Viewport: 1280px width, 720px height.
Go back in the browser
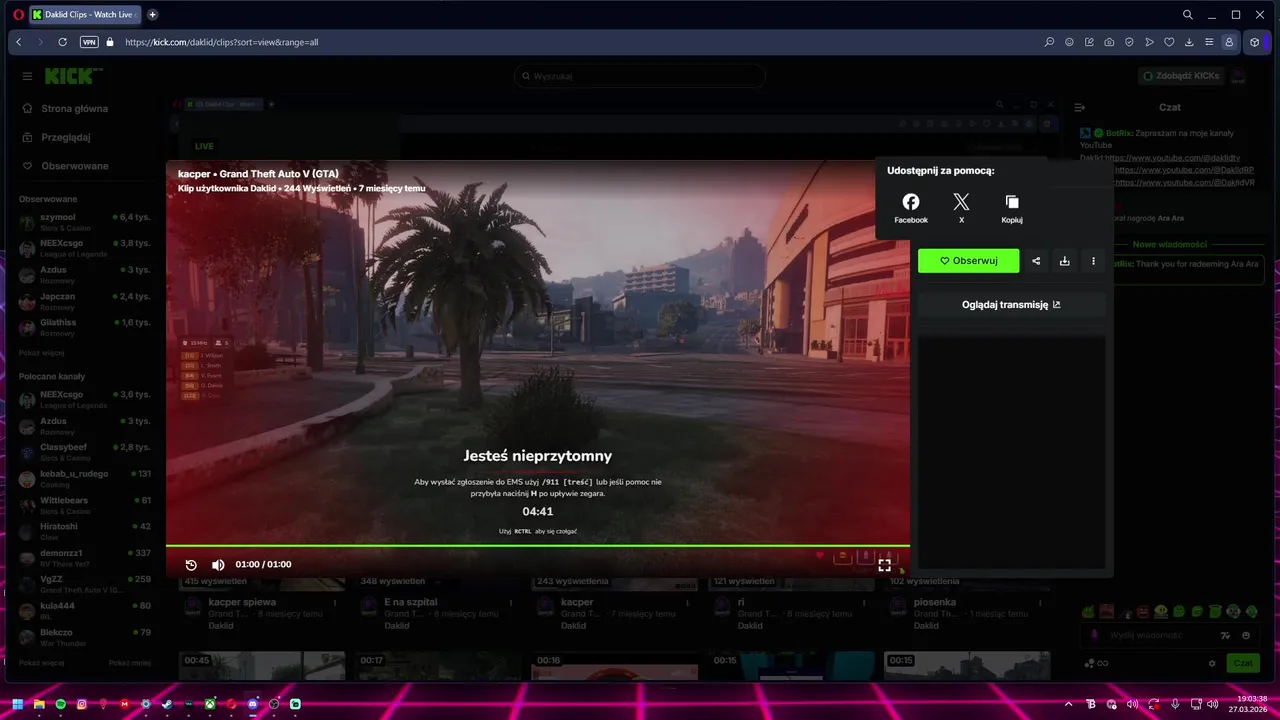click(19, 42)
